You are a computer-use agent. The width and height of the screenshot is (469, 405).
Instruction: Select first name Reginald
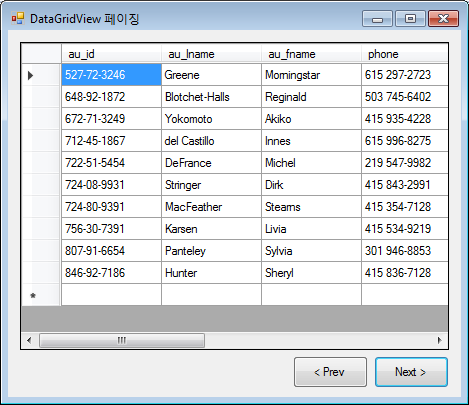[x=311, y=97]
